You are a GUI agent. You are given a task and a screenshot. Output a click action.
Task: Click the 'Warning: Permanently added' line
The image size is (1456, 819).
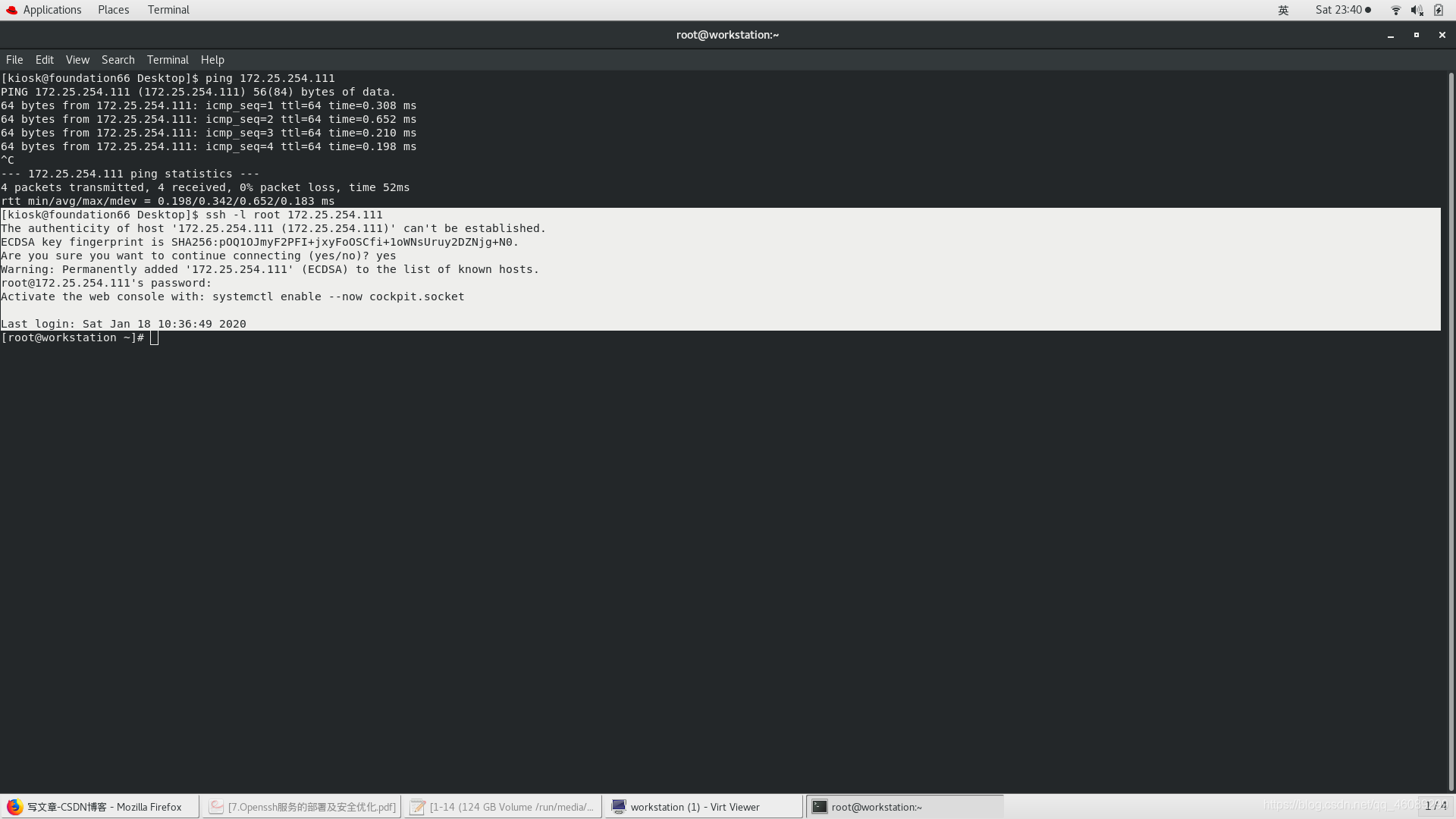(x=270, y=270)
